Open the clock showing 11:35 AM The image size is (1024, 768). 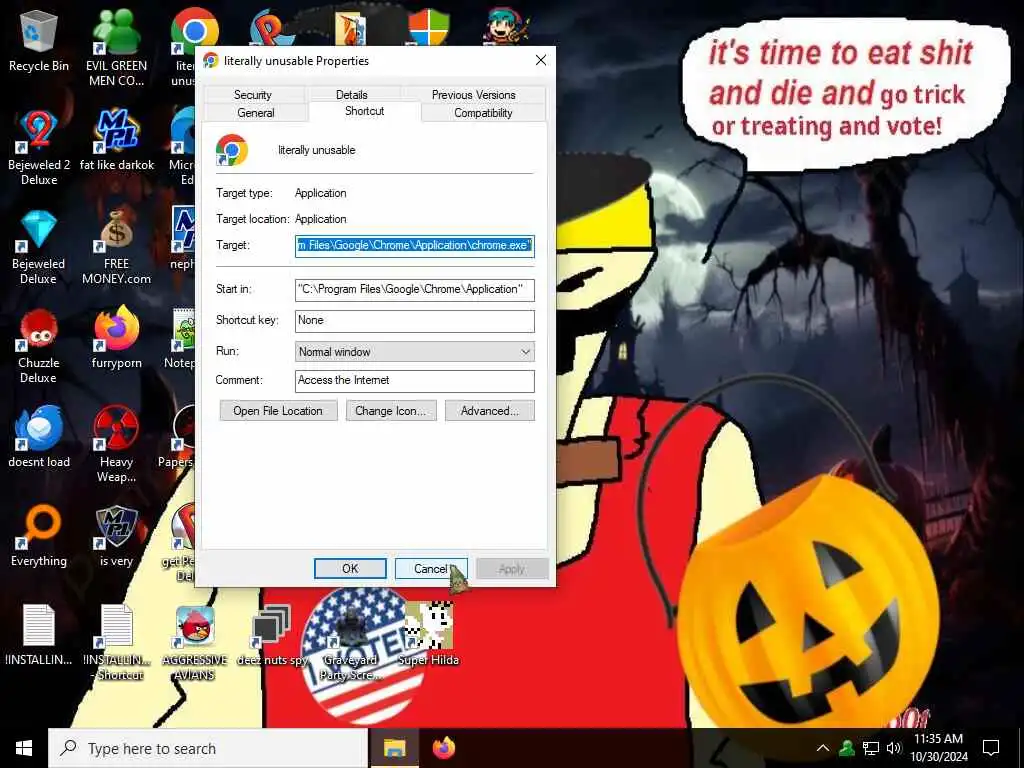tap(938, 748)
